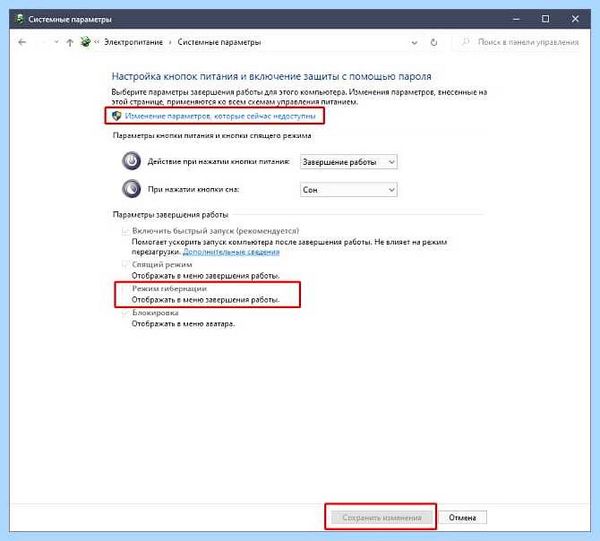This screenshot has width=600, height=541.
Task: Go up one level with Up arrow
Action: click(x=70, y=42)
